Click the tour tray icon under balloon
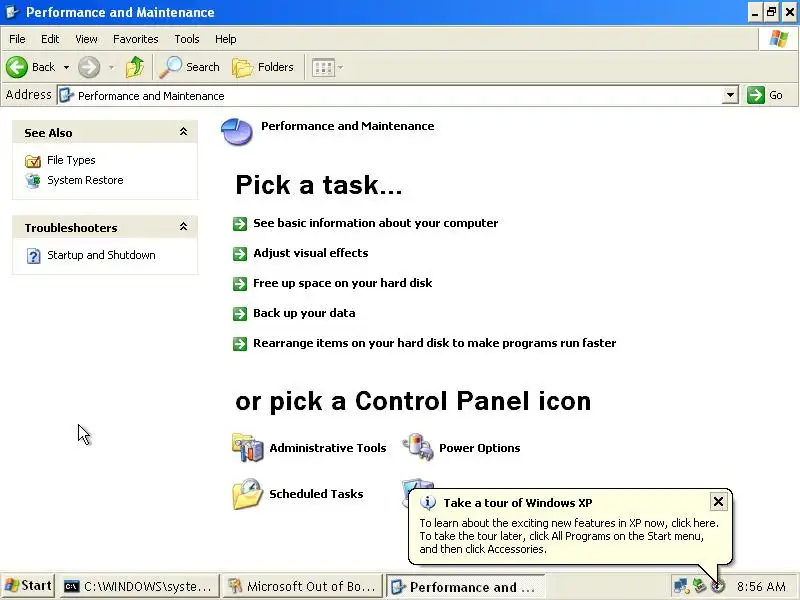Image resolution: width=800 pixels, height=600 pixels. pyautogui.click(x=718, y=587)
